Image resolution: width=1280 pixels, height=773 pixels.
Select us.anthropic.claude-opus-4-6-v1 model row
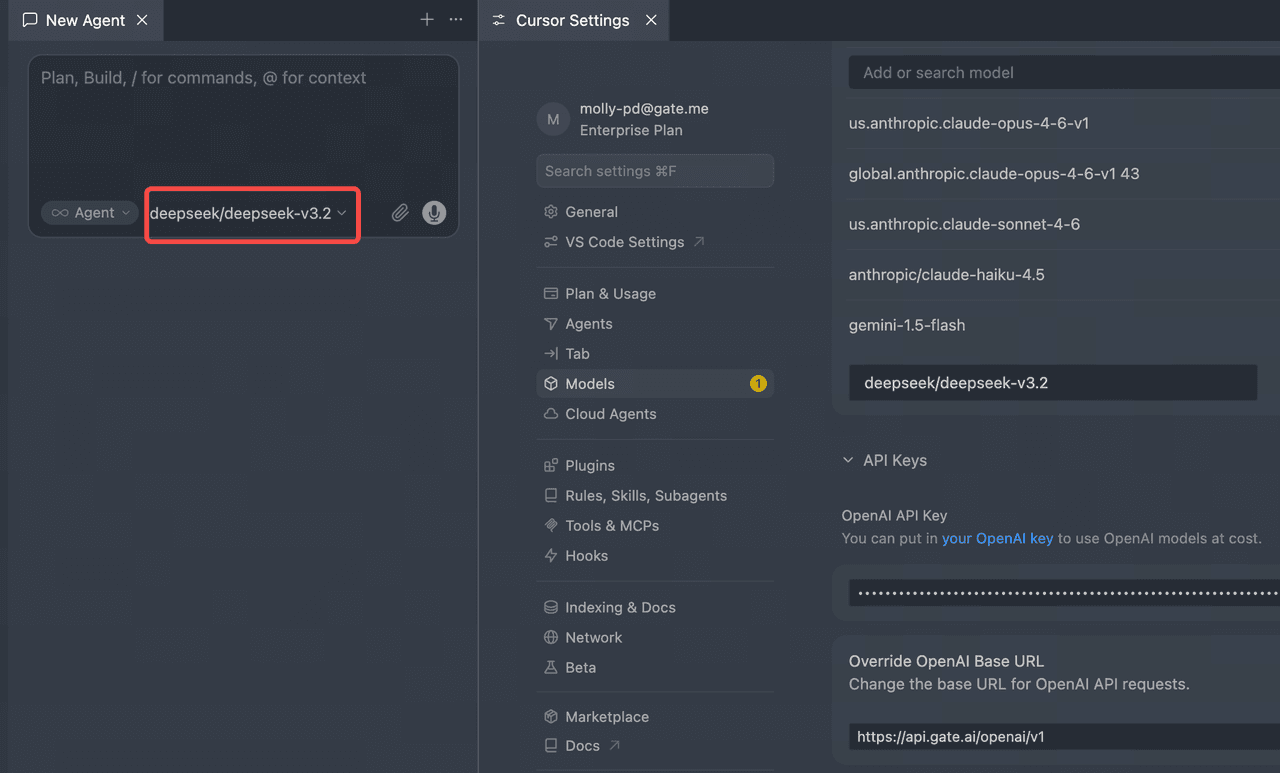click(x=1064, y=124)
